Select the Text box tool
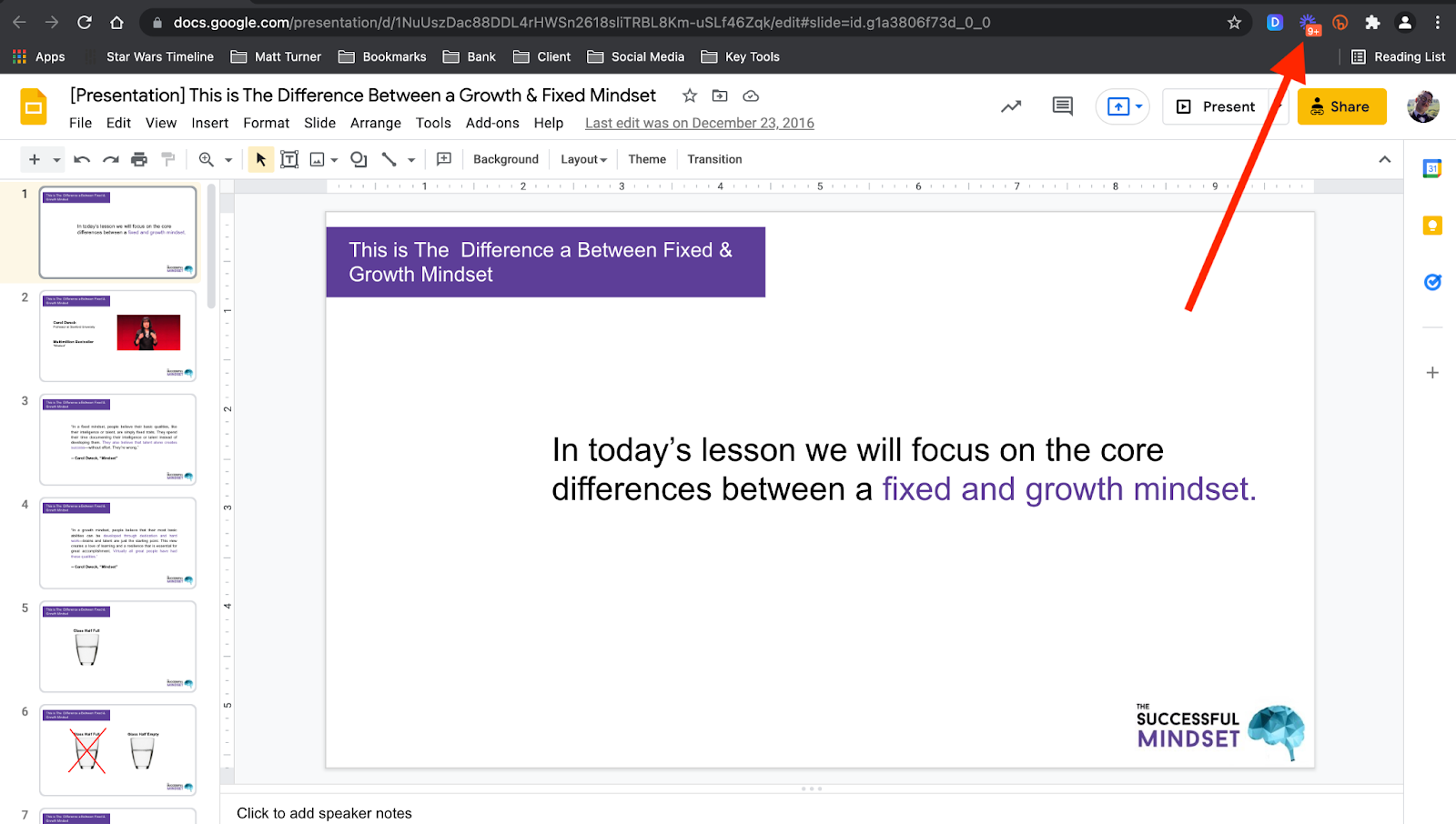Screen dimensions: 1456x824 pyautogui.click(x=289, y=159)
